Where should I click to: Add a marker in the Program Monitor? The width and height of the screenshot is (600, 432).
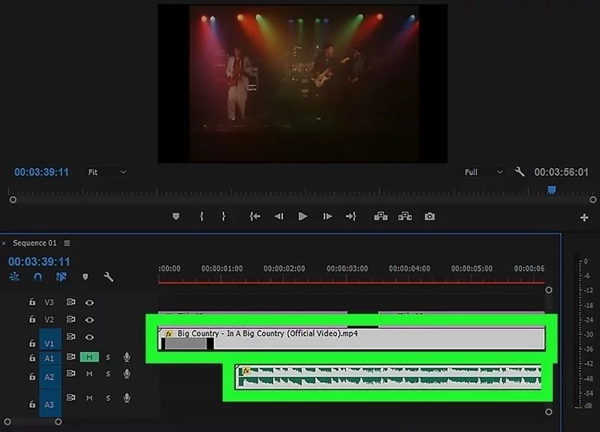[176, 217]
